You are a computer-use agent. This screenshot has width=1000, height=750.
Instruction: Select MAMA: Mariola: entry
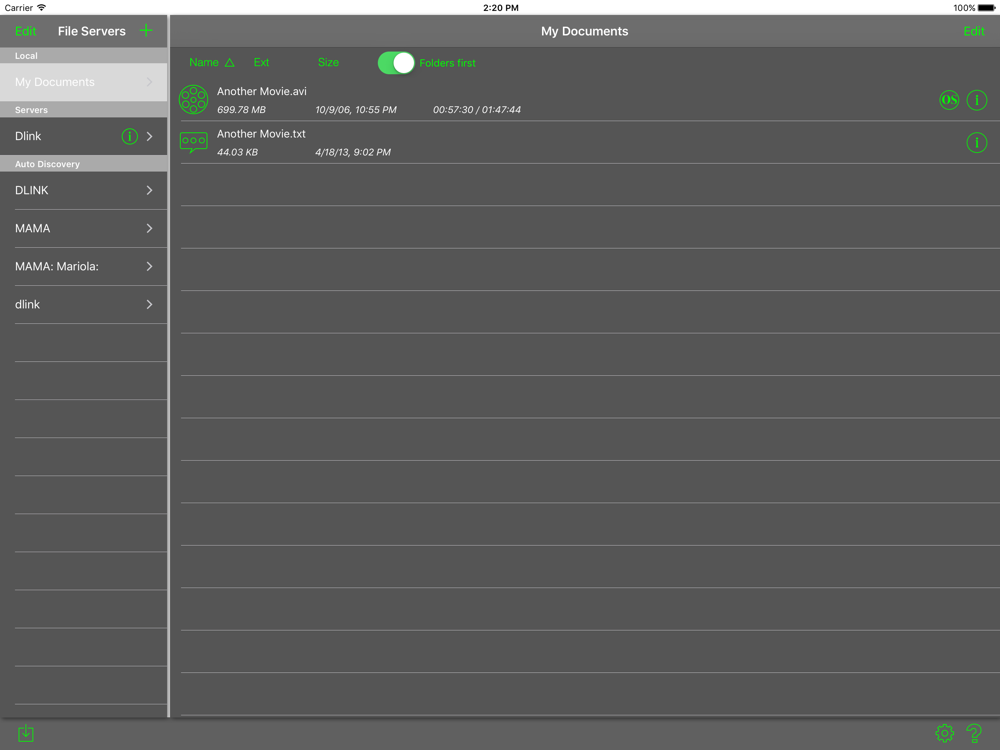84,267
